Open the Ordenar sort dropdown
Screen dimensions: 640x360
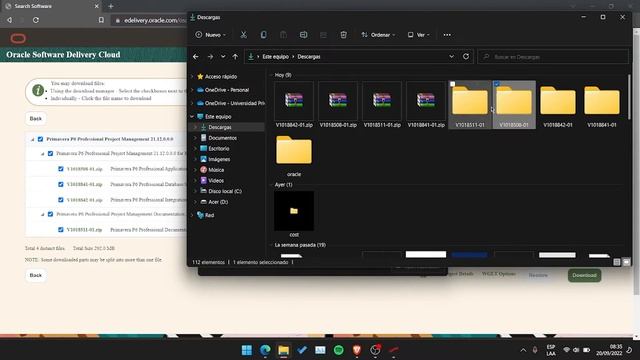click(378, 35)
